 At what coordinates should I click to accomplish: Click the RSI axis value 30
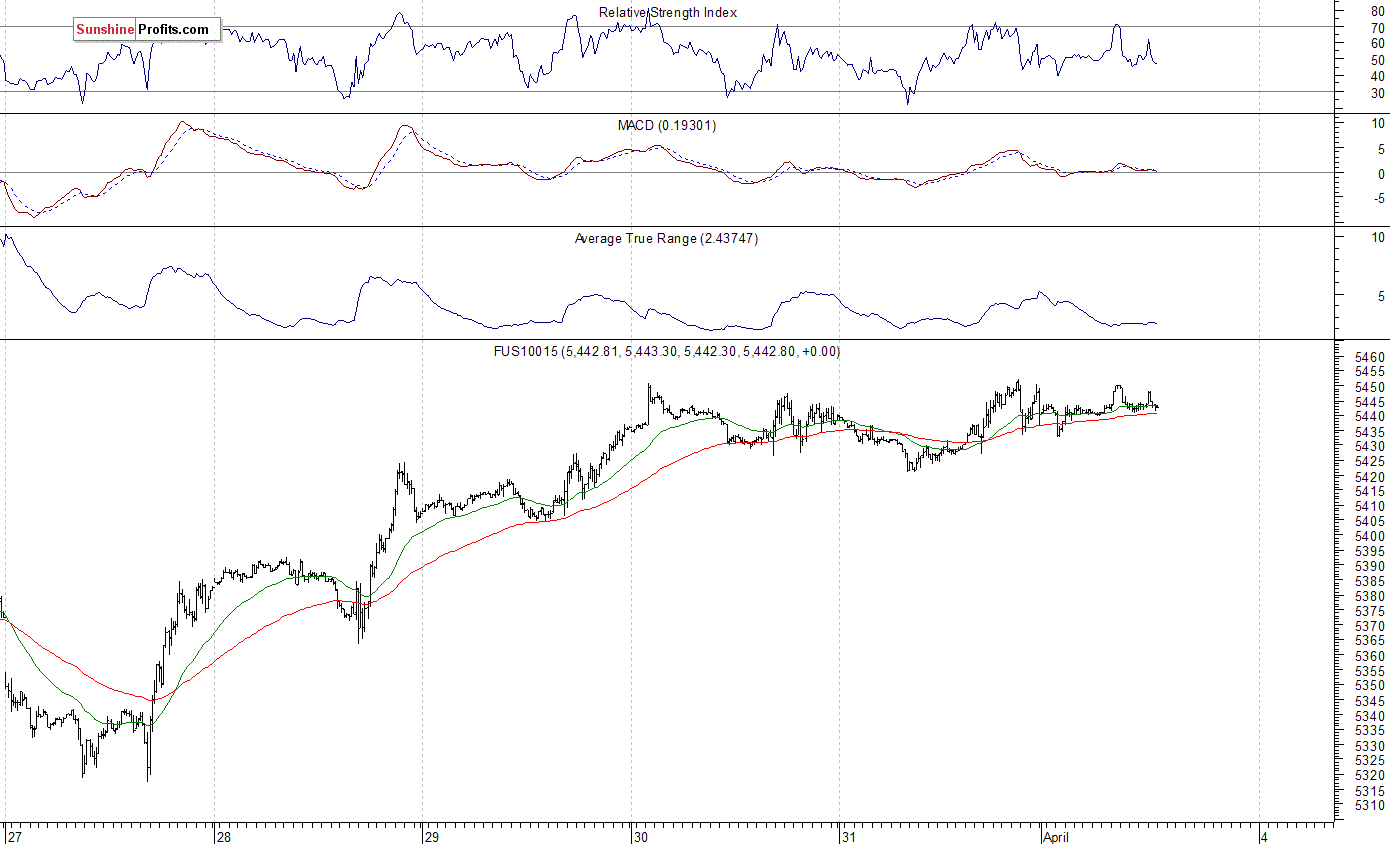click(x=1378, y=93)
